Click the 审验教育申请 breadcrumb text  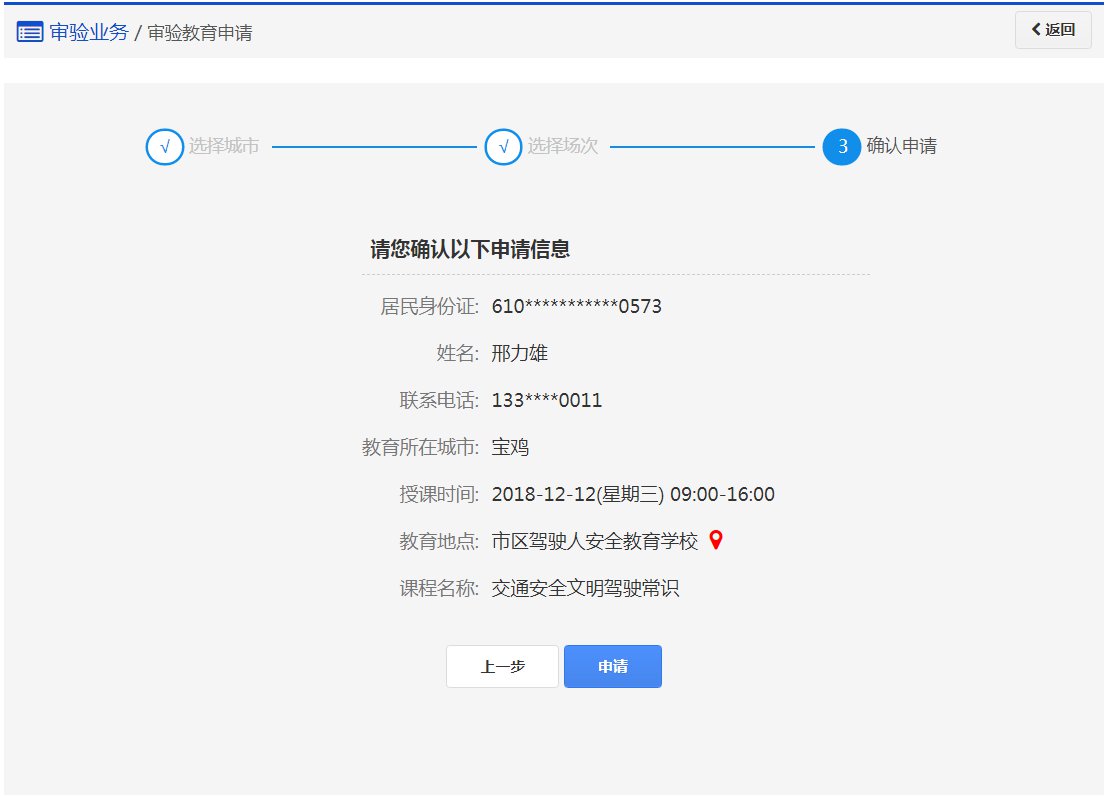[x=200, y=33]
